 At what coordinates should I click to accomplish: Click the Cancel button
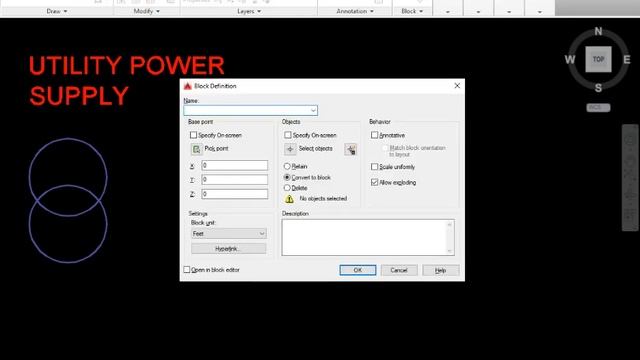[x=399, y=270]
